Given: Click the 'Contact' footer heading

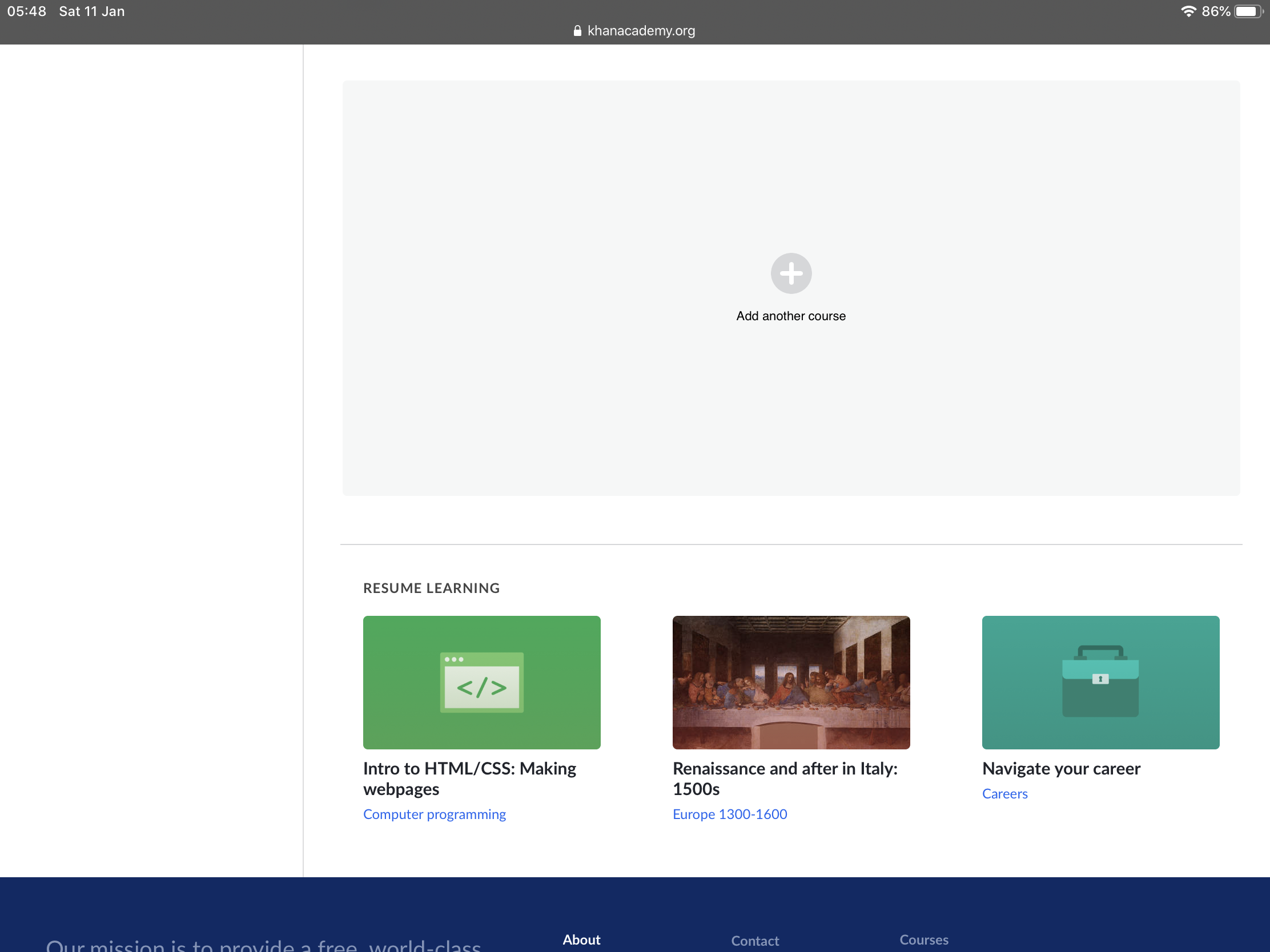Looking at the screenshot, I should click(x=755, y=941).
